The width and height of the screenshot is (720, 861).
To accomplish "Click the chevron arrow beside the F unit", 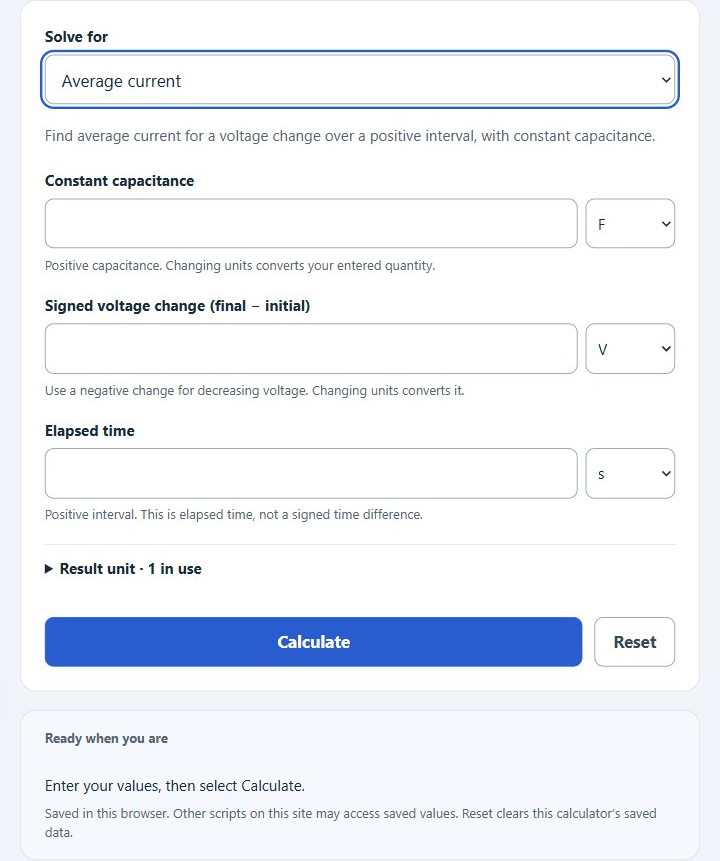I will point(666,224).
